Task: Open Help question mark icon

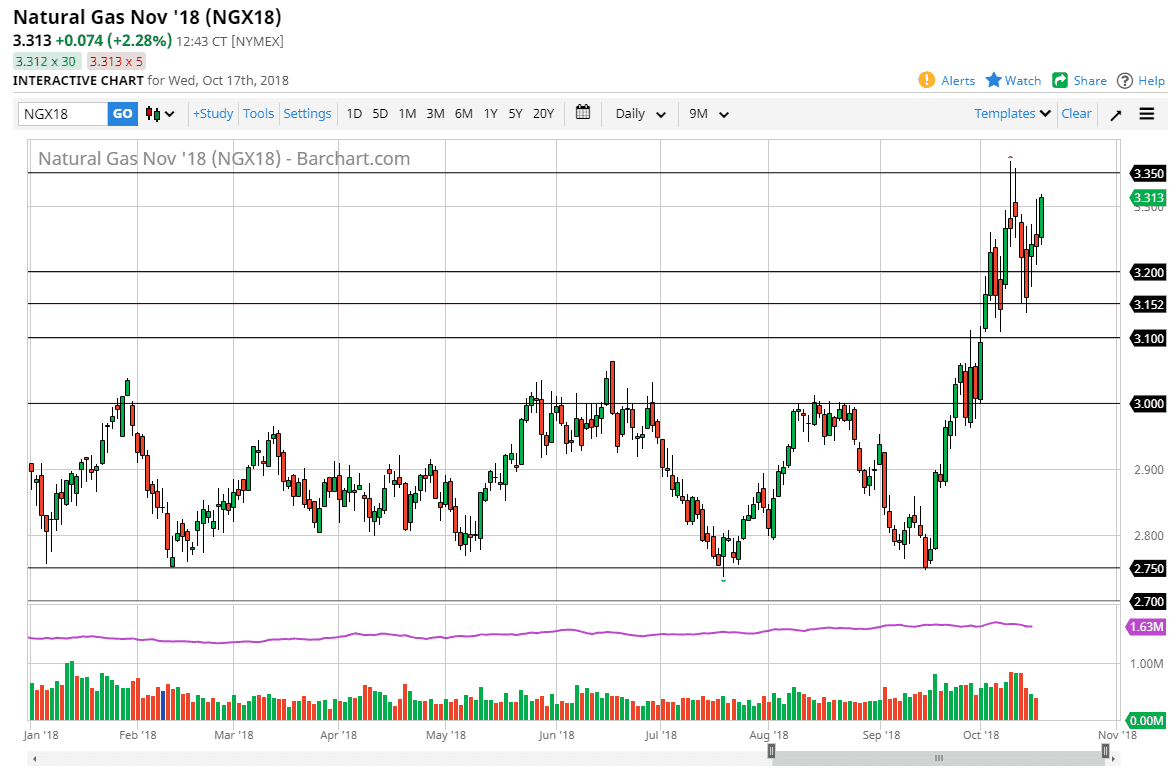Action: (x=1124, y=81)
